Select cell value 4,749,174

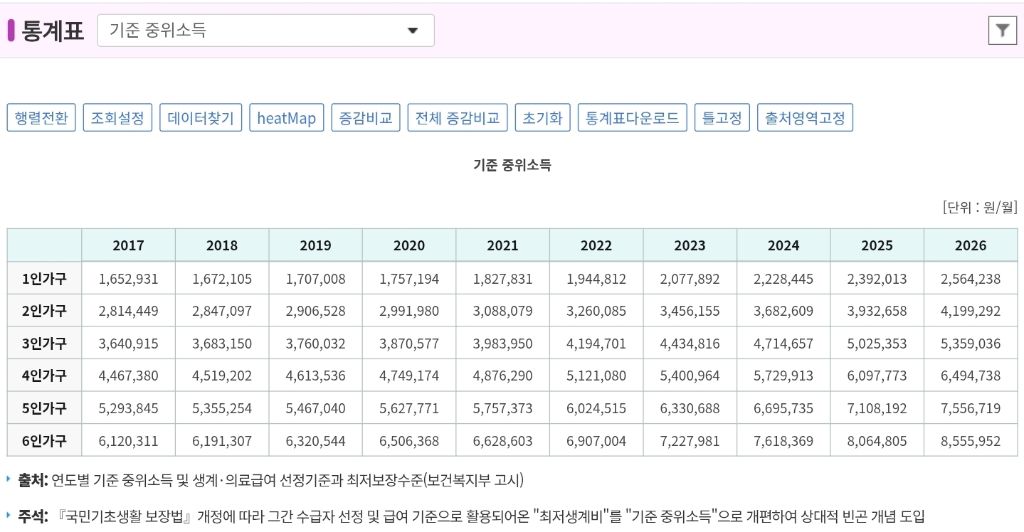(409, 375)
